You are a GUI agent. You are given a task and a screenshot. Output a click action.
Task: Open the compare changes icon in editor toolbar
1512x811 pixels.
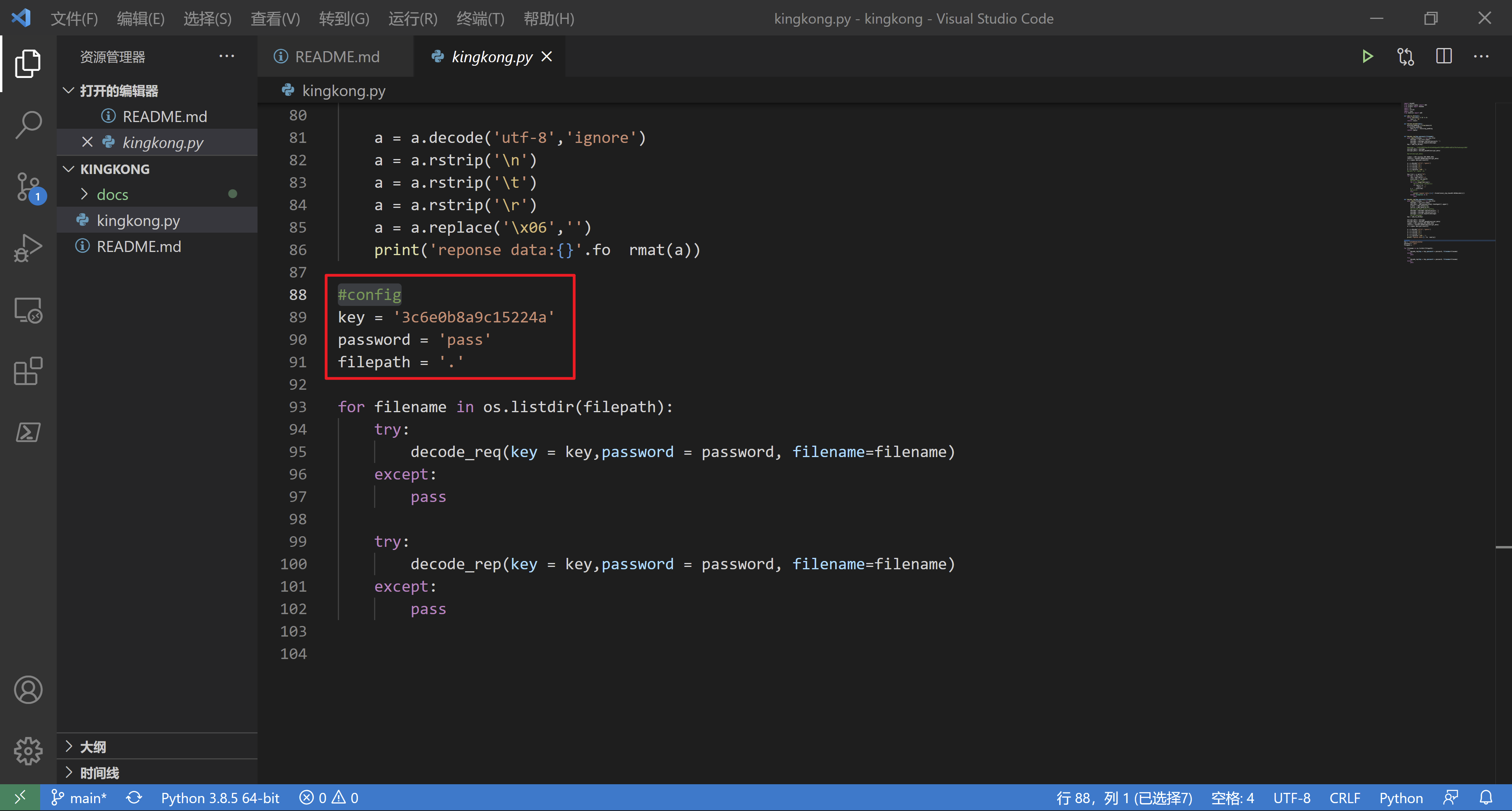click(x=1405, y=56)
